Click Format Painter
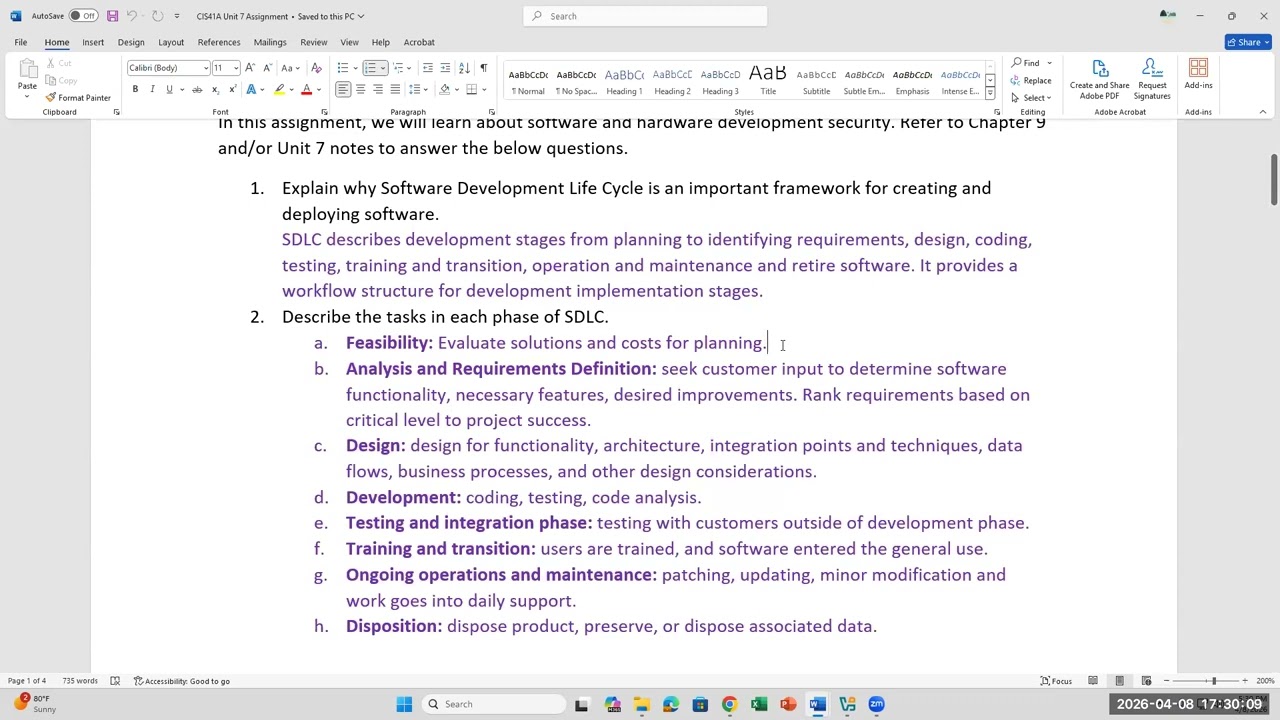The height and width of the screenshot is (720, 1280). click(x=78, y=98)
